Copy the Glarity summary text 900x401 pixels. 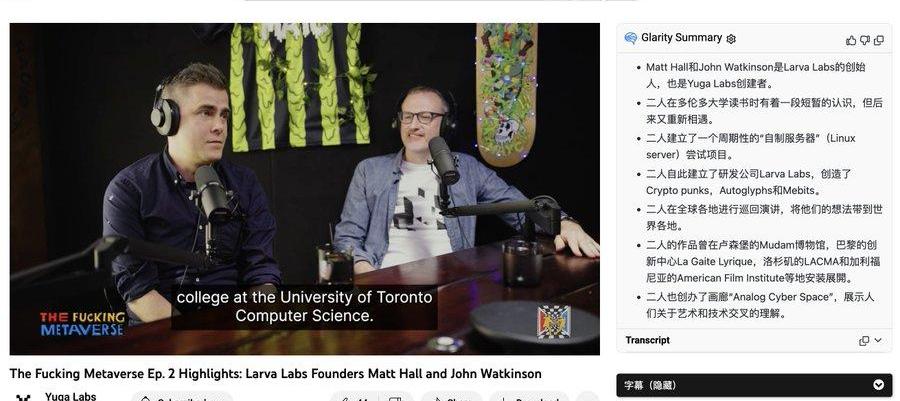pyautogui.click(x=878, y=40)
